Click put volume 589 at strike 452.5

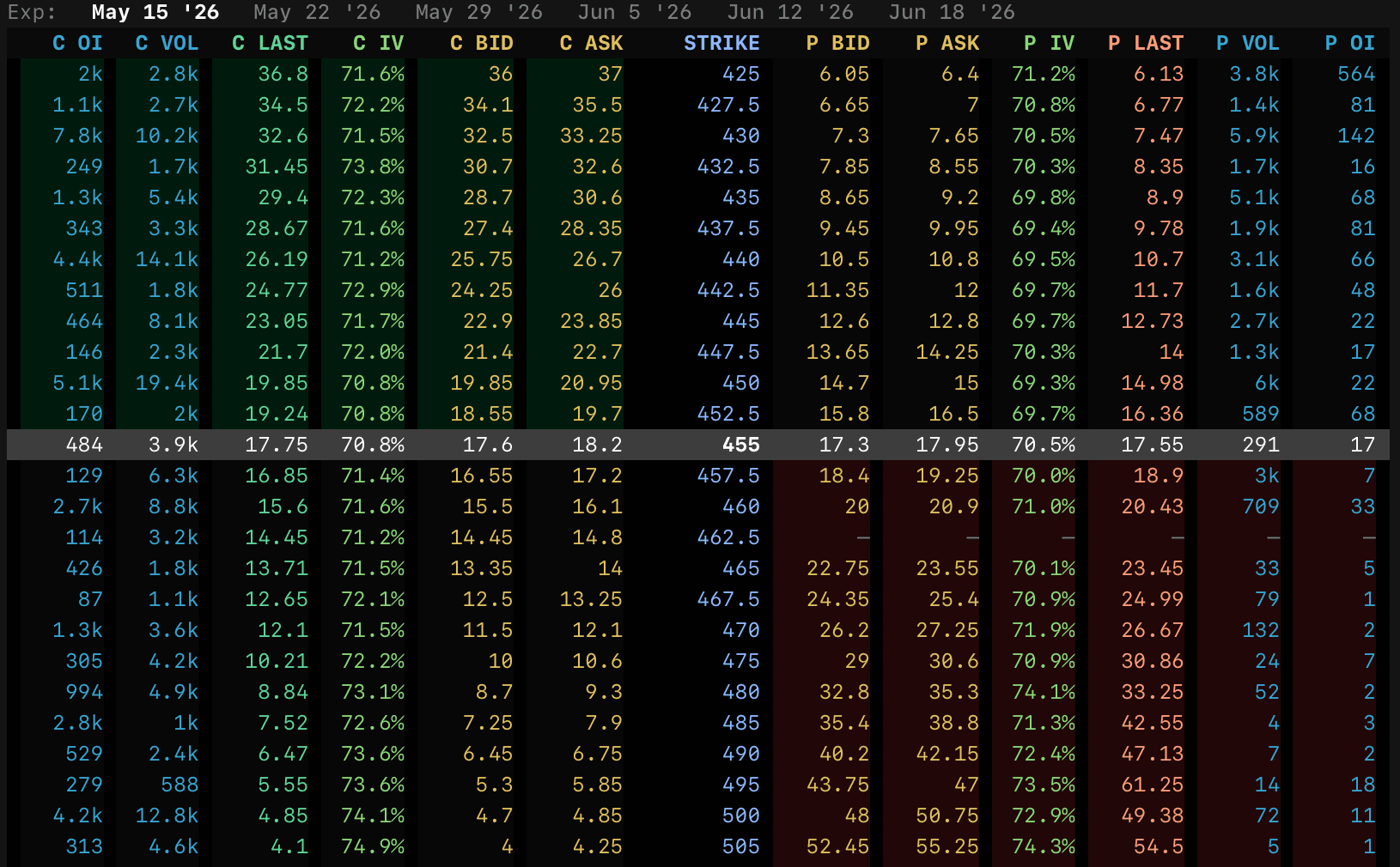point(1260,414)
